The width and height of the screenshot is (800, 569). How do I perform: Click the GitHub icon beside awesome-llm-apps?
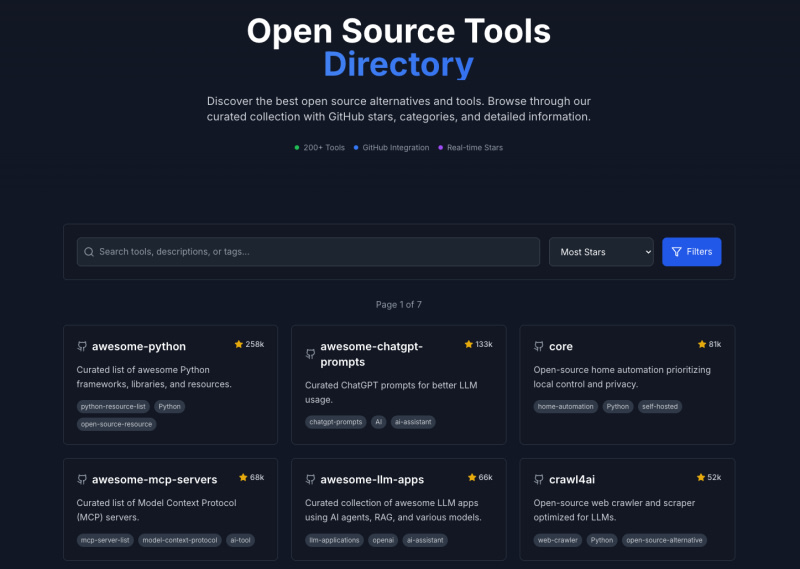(310, 480)
